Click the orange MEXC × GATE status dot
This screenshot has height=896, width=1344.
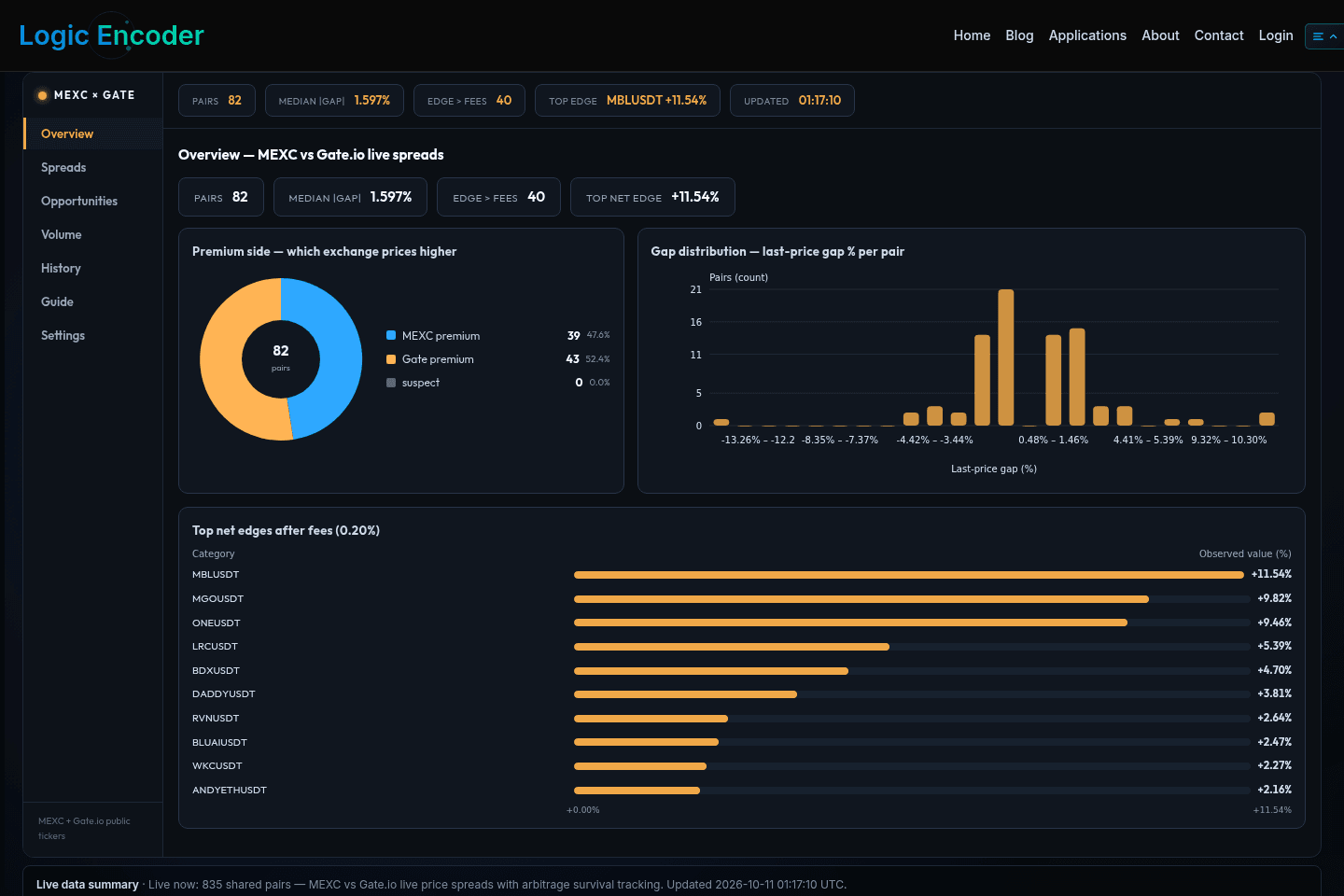coord(42,95)
